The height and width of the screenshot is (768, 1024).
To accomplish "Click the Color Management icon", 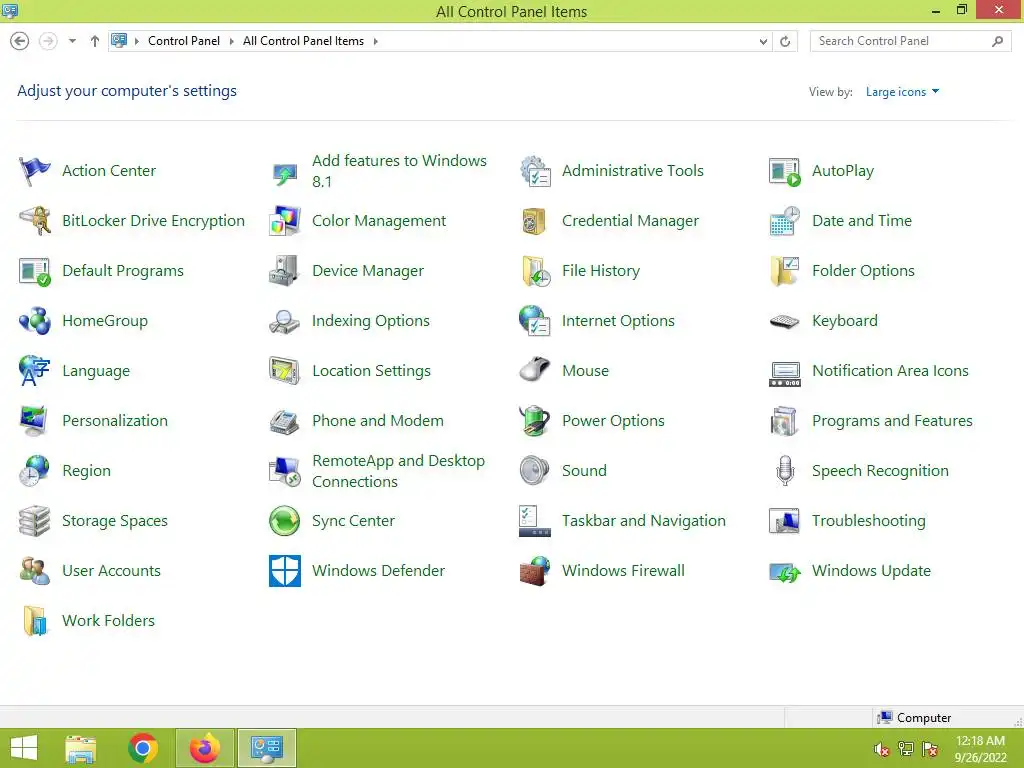I will coord(285,221).
